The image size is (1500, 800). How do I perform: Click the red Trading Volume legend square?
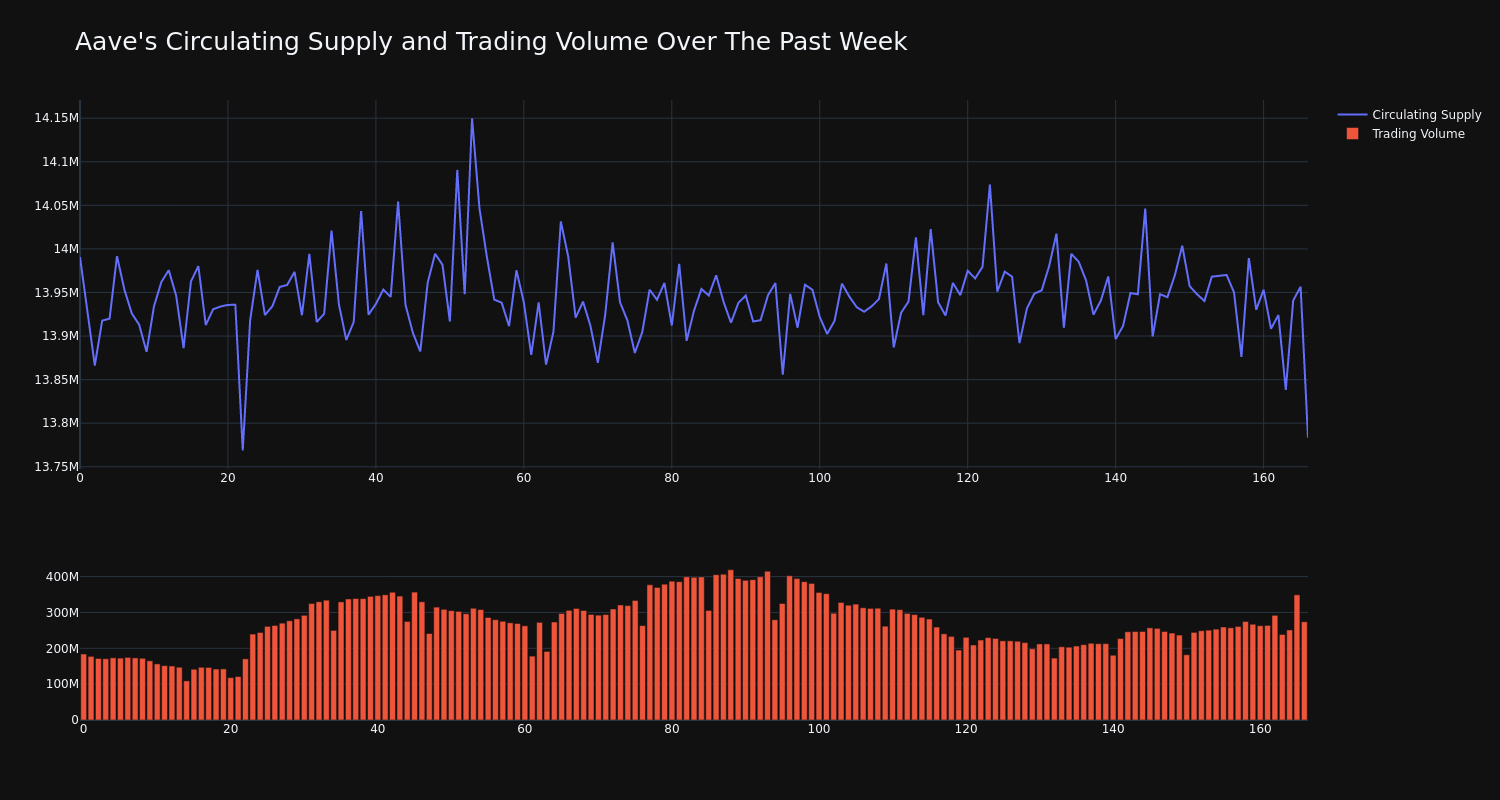(x=1352, y=133)
